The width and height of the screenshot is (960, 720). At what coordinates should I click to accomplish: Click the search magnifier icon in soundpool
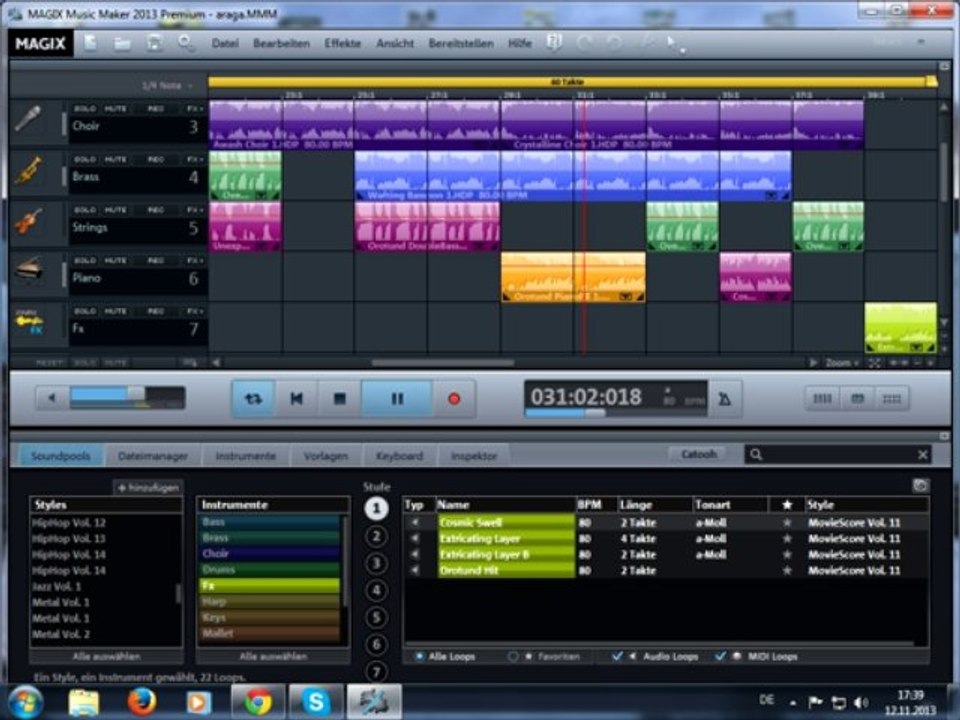coord(756,454)
